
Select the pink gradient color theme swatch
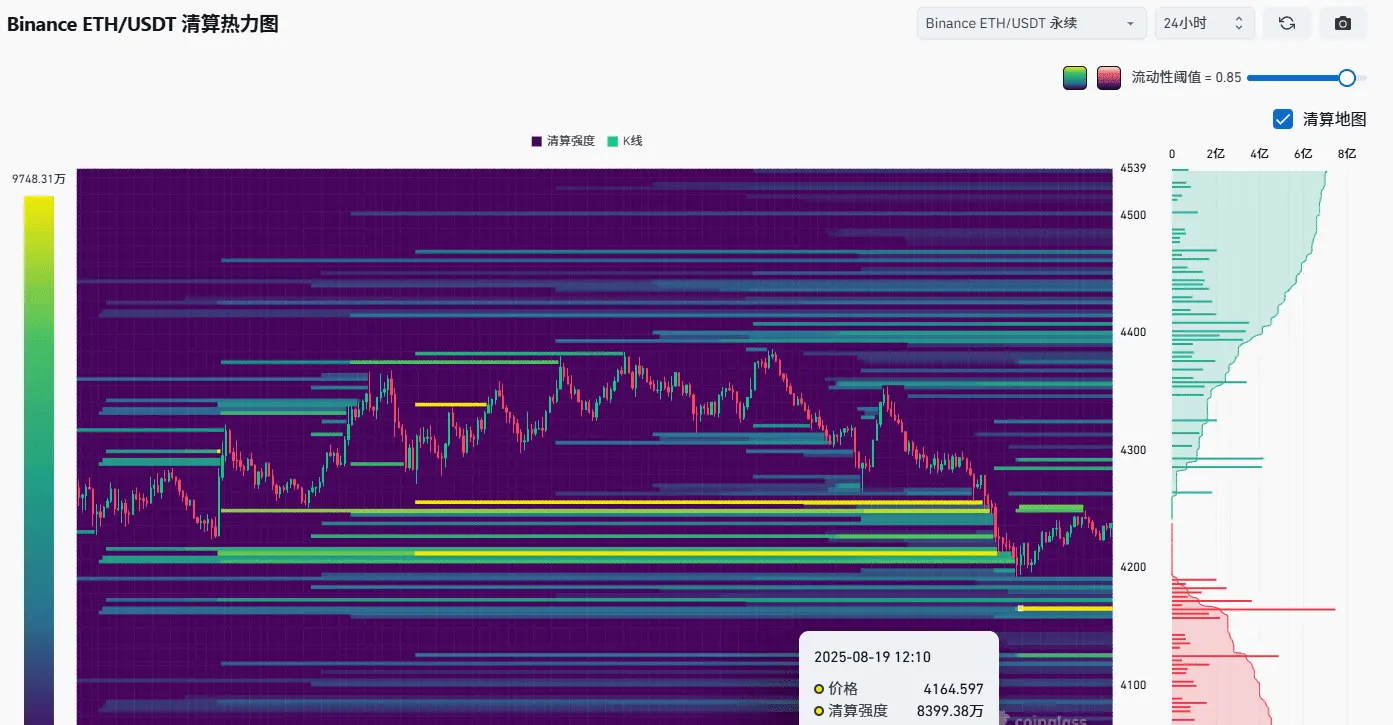pyautogui.click(x=1108, y=78)
